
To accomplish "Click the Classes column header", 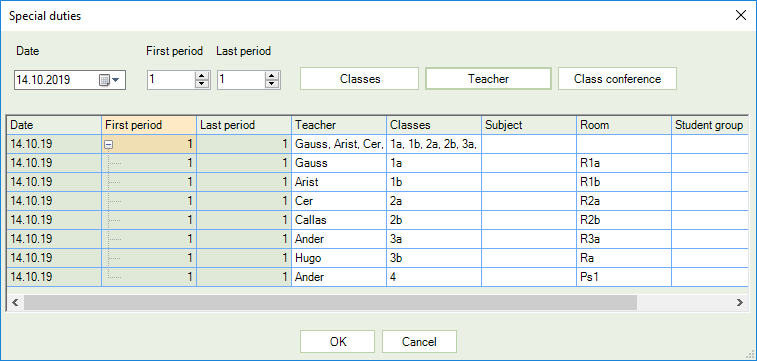I will (x=434, y=125).
